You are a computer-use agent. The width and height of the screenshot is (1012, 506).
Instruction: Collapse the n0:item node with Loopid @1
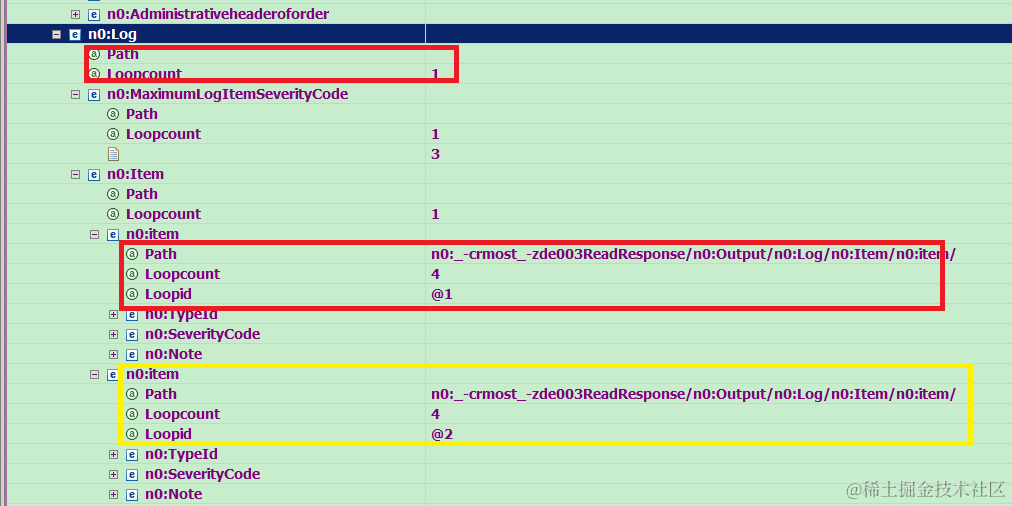tap(94, 234)
